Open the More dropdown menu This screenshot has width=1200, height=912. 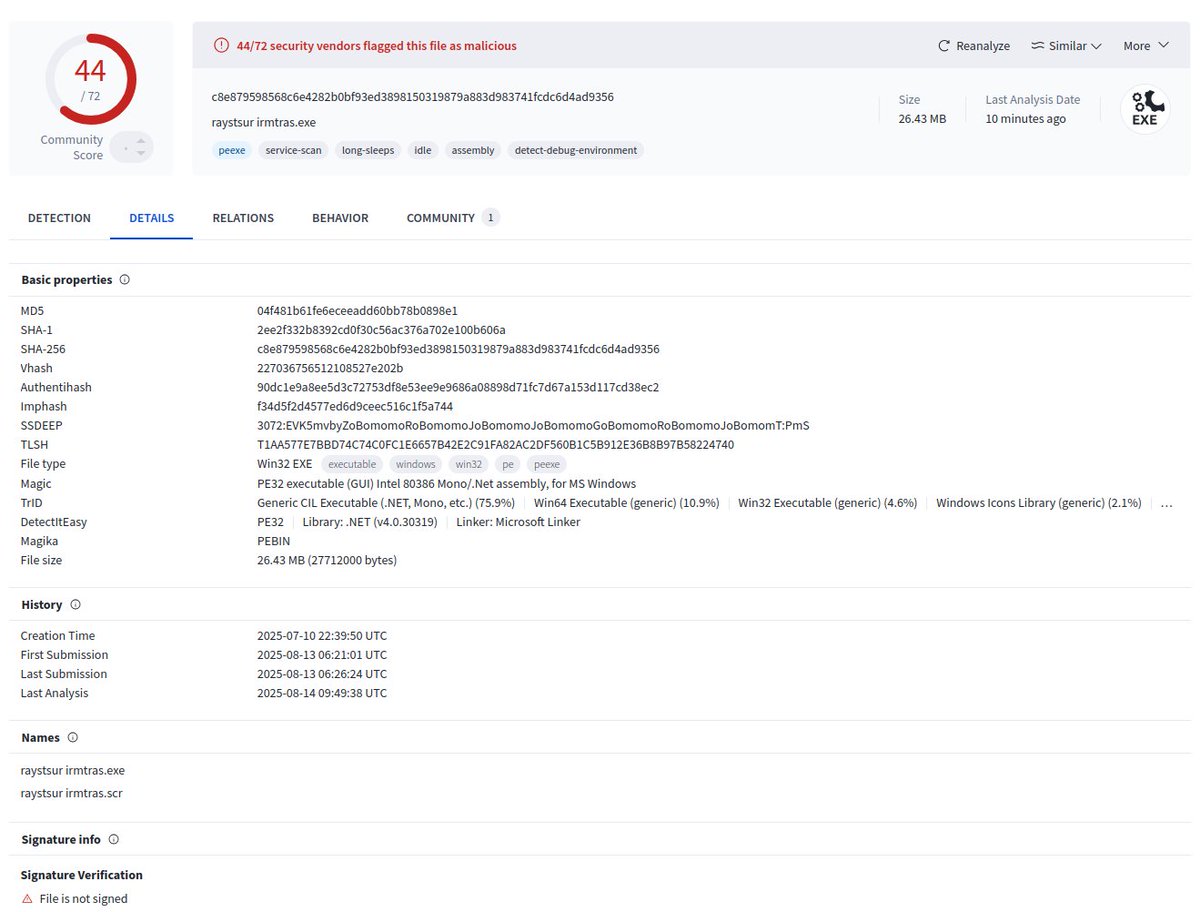point(1146,46)
